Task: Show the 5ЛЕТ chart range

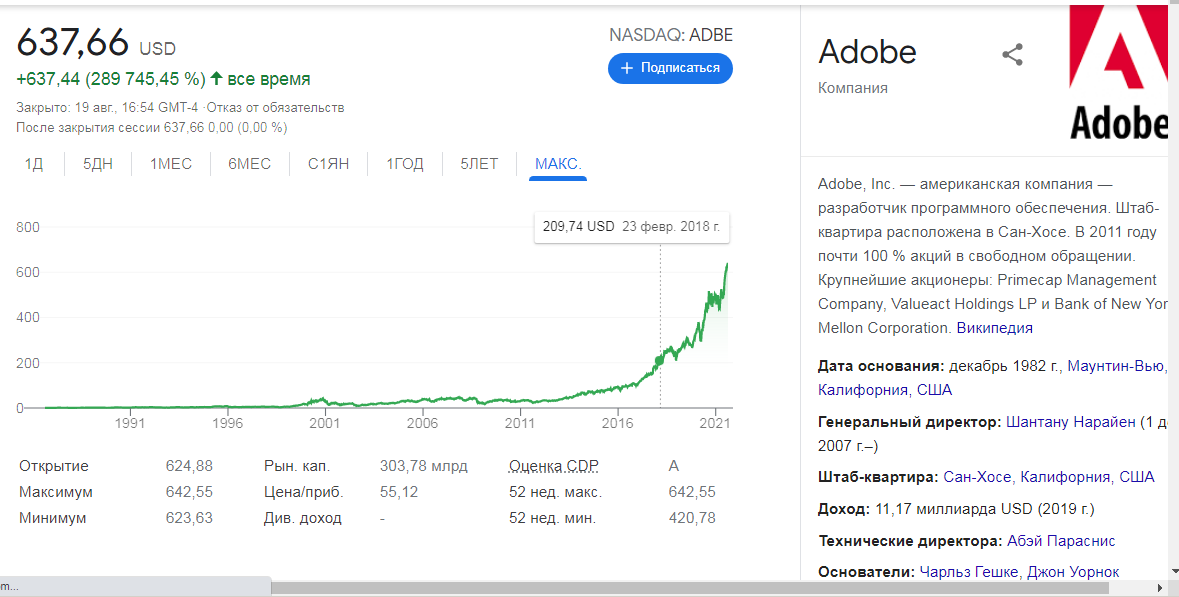Action: coord(479,164)
